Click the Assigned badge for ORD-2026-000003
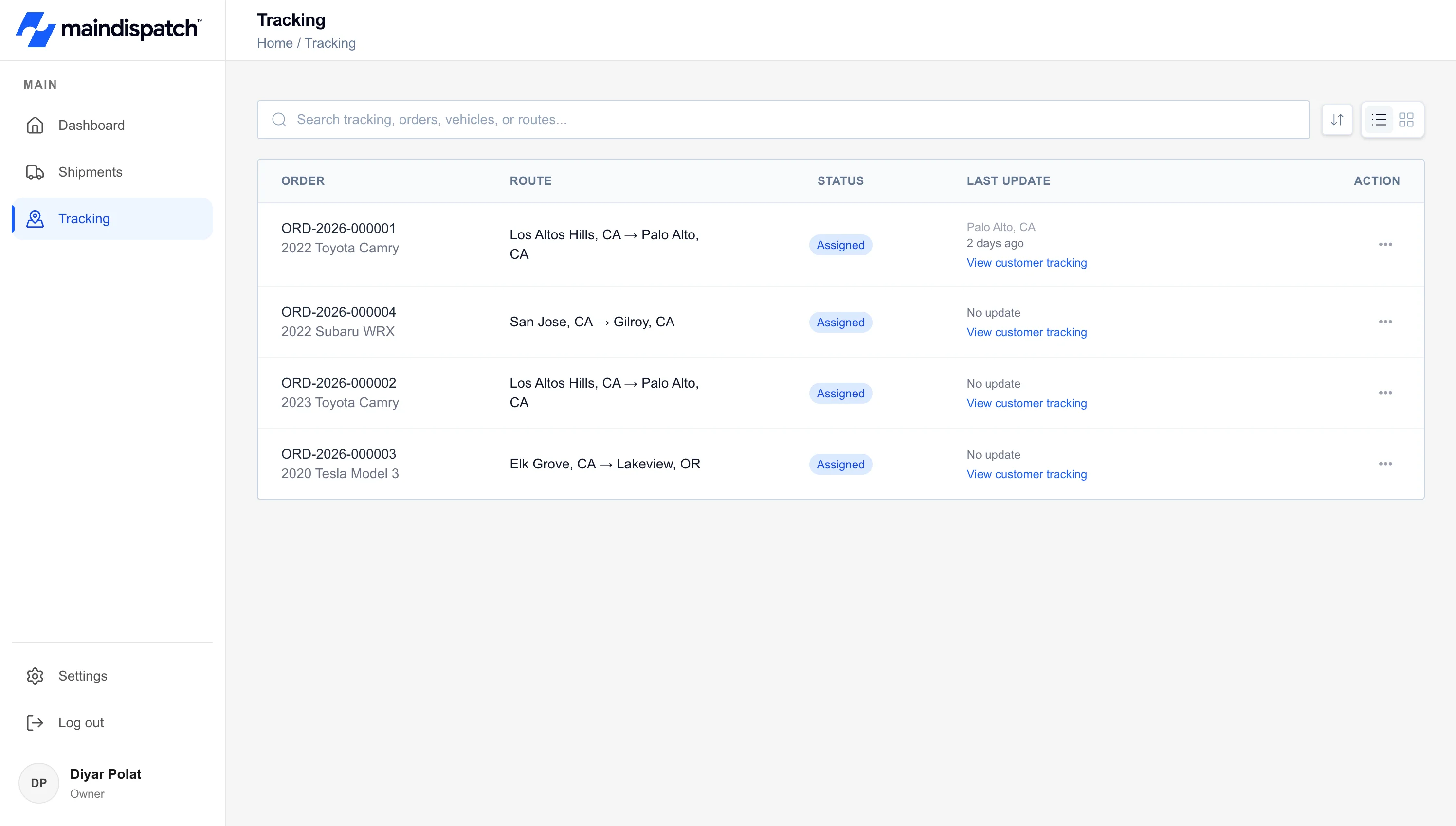This screenshot has width=1456, height=826. [840, 464]
